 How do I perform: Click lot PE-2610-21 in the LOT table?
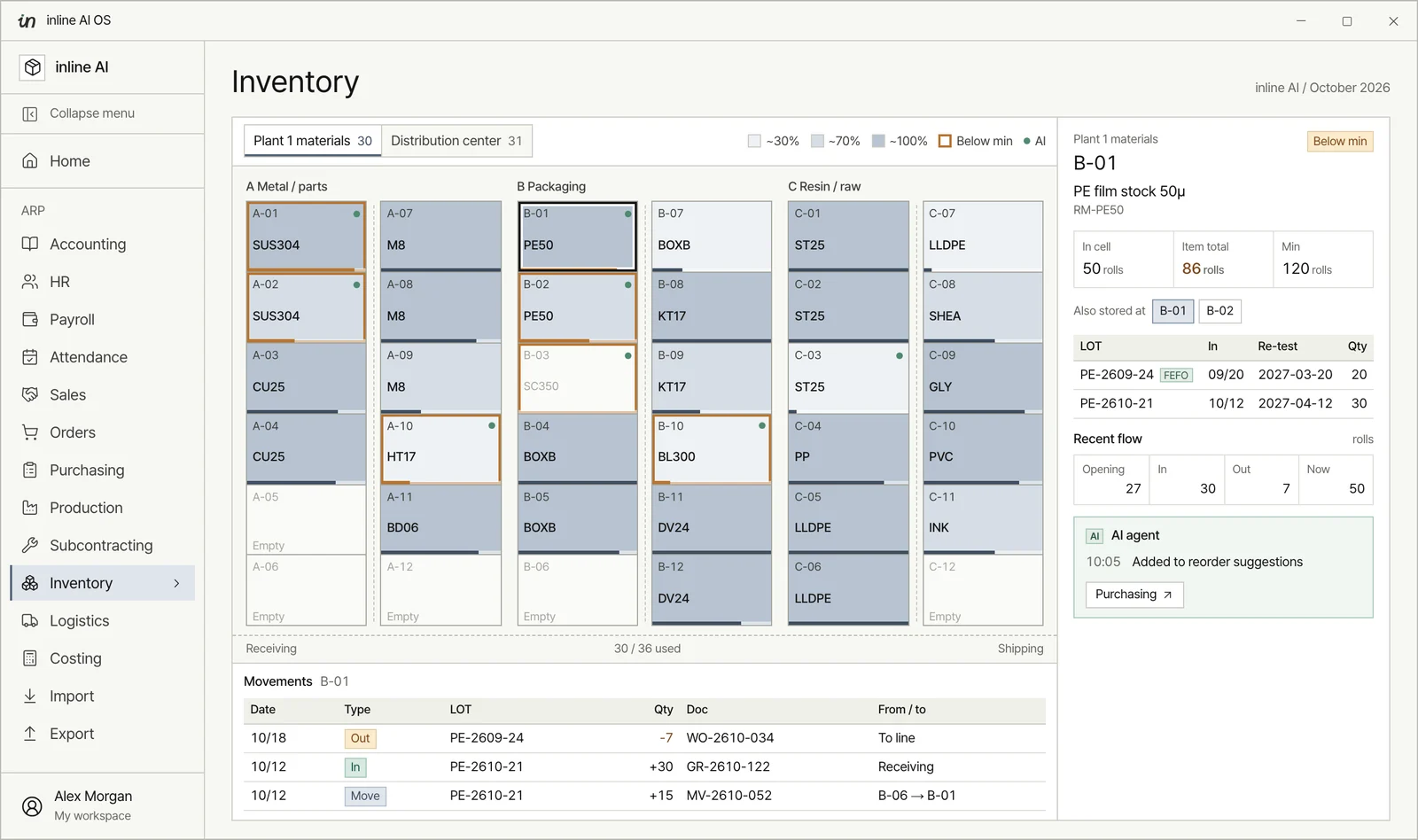click(1117, 403)
